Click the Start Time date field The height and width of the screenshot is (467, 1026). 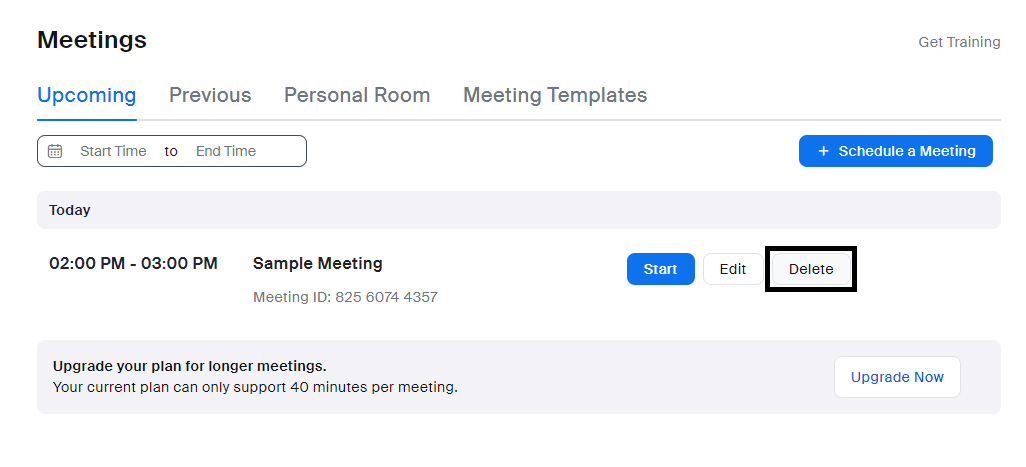113,151
